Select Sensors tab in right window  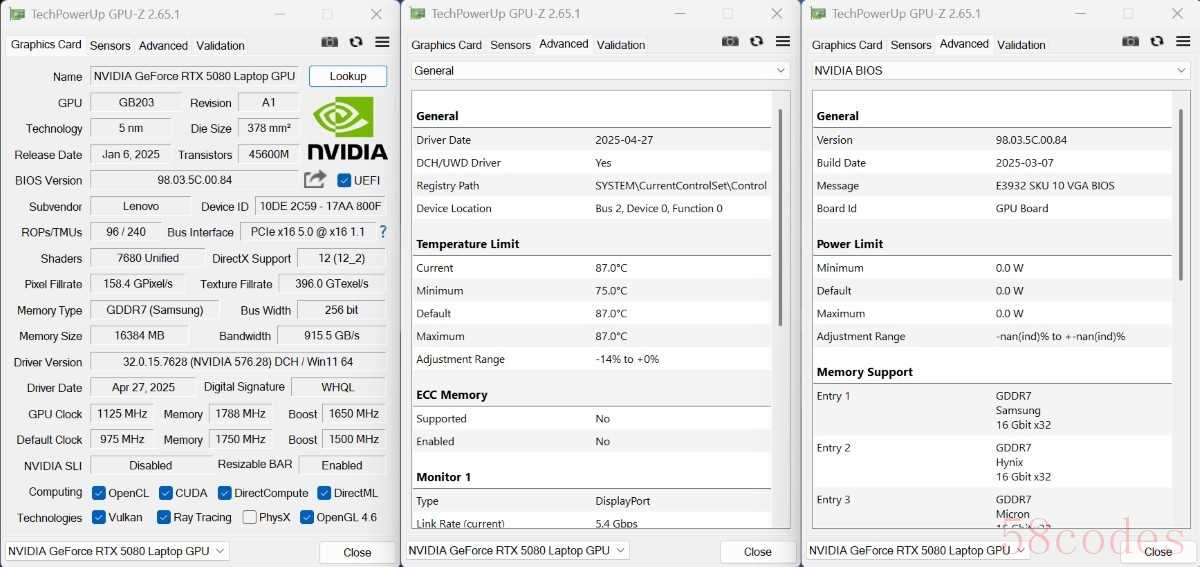[911, 45]
